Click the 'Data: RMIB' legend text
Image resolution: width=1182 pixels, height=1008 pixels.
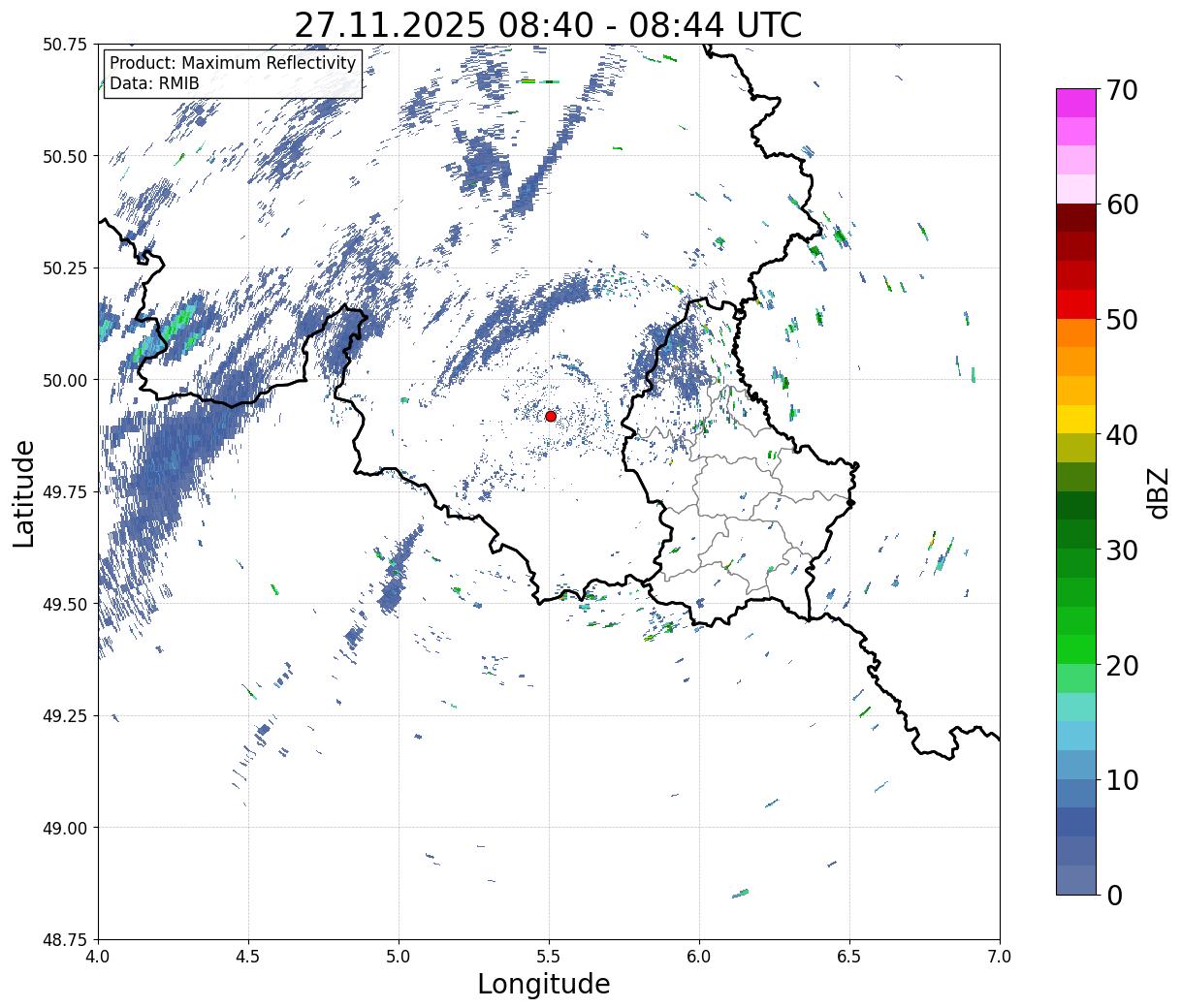(154, 83)
